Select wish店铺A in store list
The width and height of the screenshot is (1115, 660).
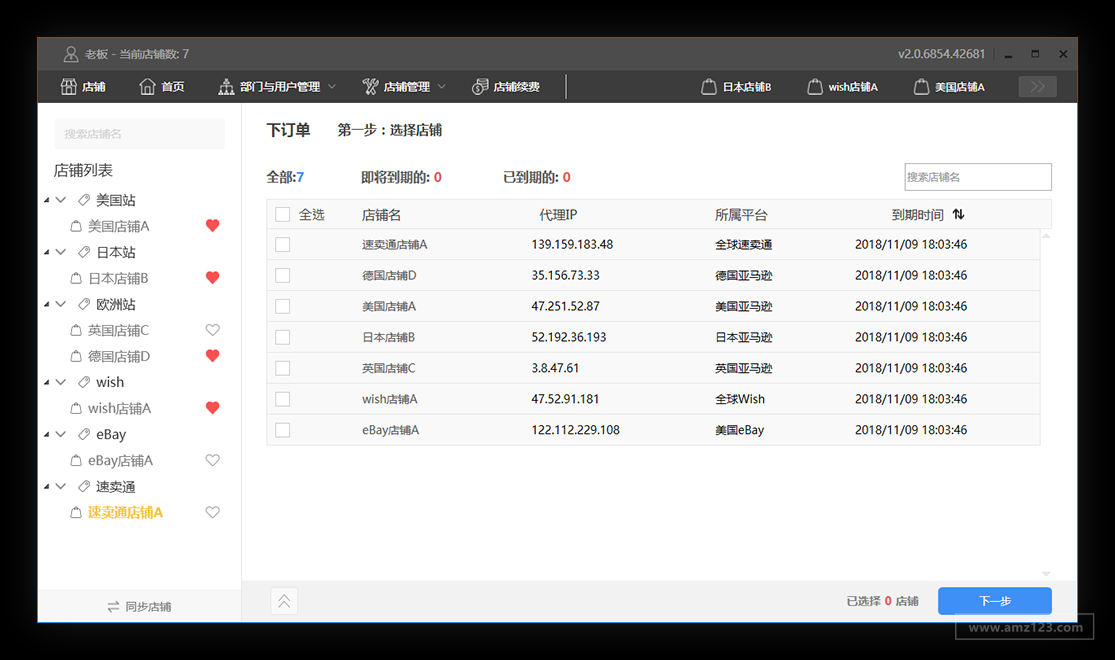[x=119, y=408]
